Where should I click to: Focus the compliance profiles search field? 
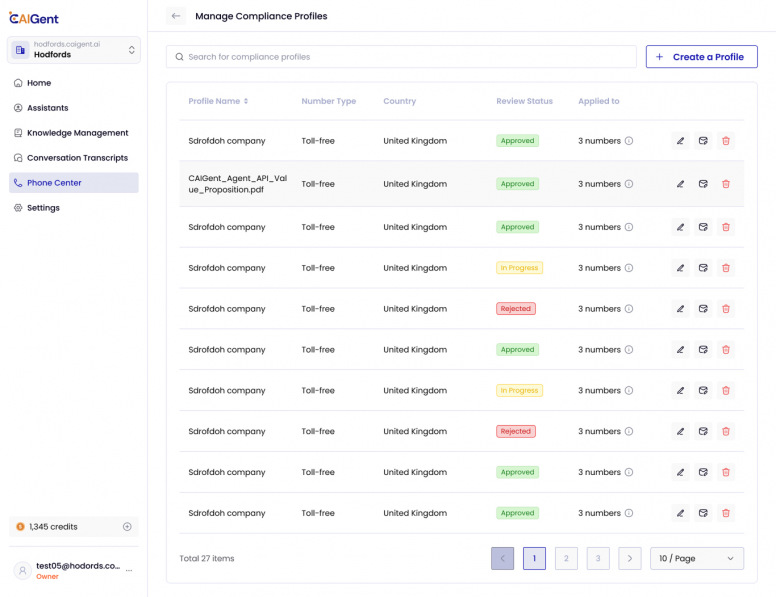[x=400, y=57]
